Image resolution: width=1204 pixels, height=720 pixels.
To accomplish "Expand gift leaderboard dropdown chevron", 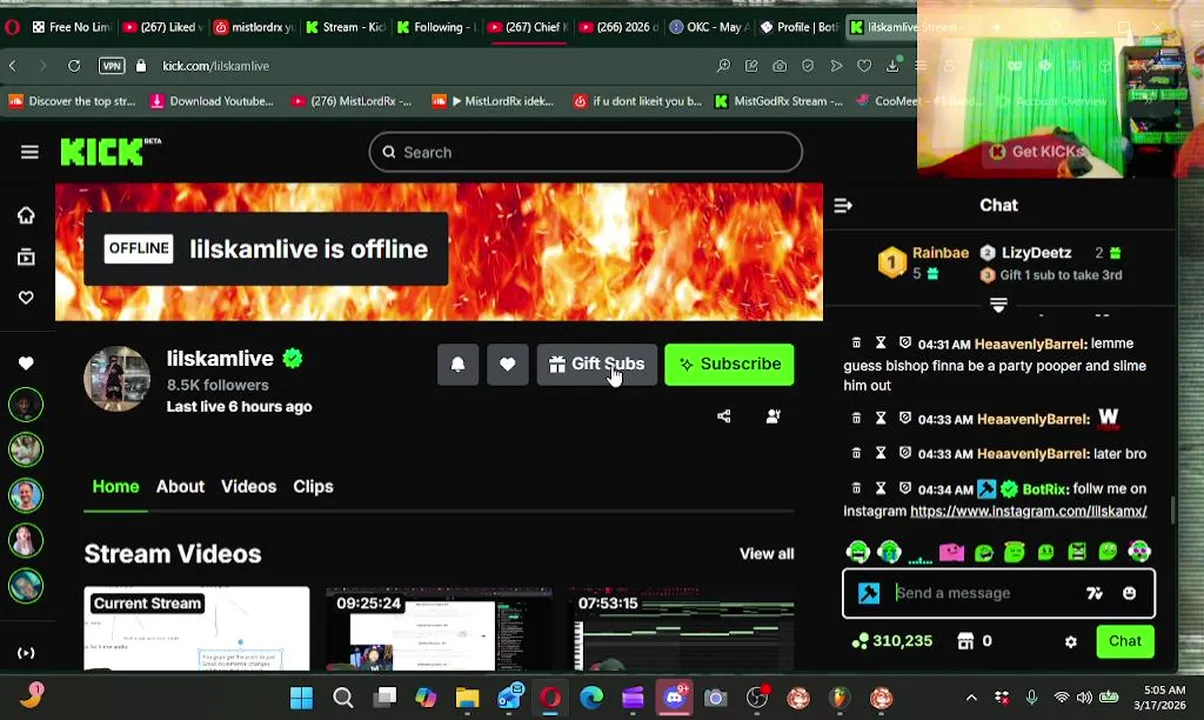I will [998, 304].
